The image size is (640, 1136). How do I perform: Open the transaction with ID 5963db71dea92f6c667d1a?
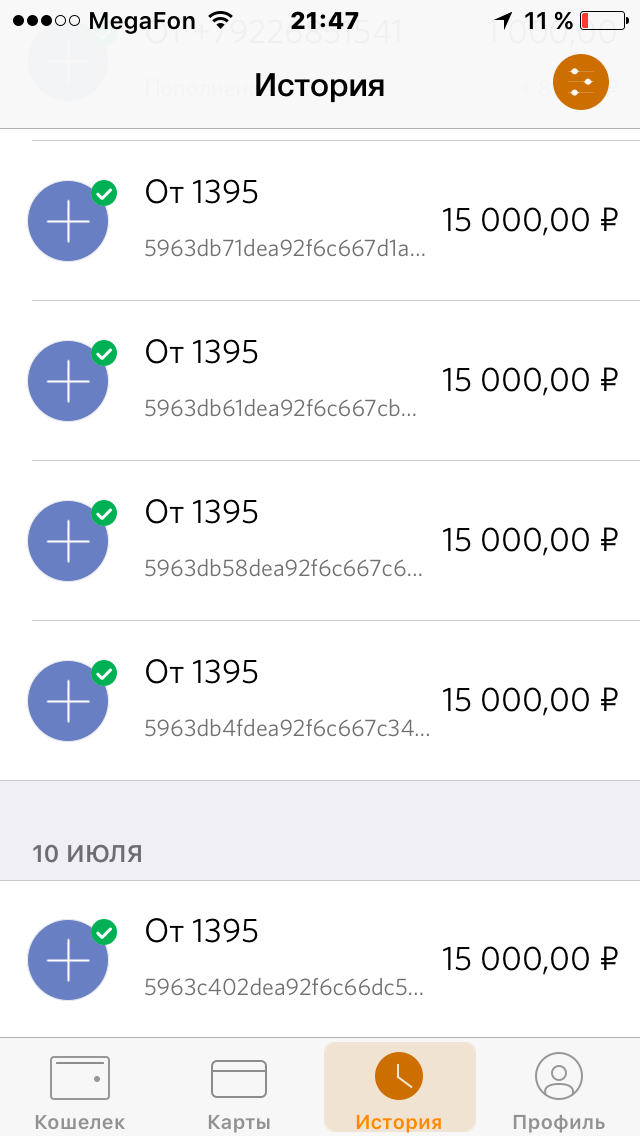pos(285,249)
